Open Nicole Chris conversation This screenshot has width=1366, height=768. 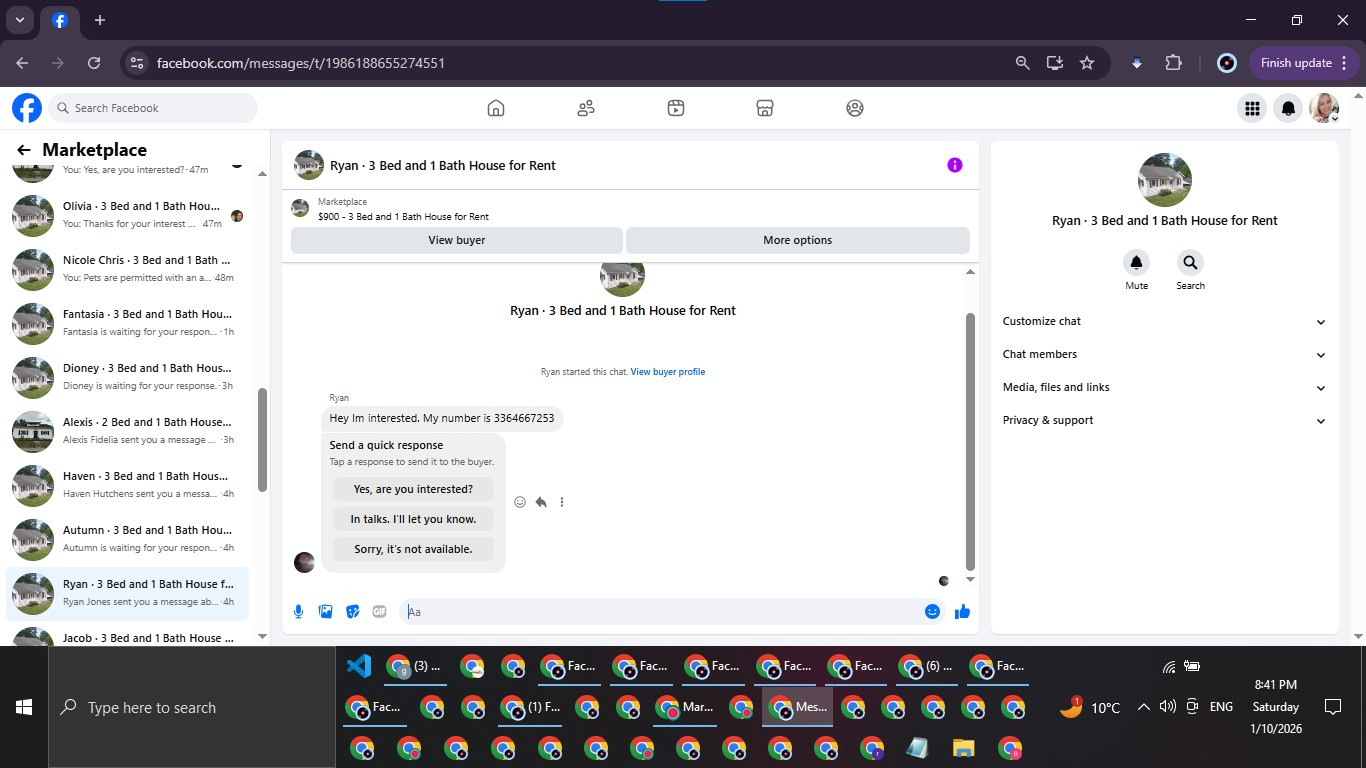pyautogui.click(x=128, y=269)
